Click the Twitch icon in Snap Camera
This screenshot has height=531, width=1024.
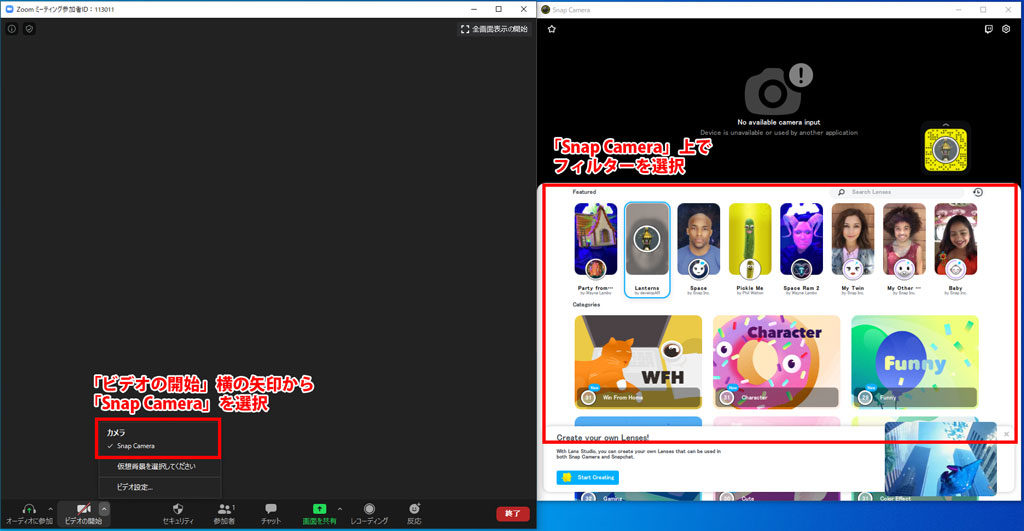(990, 29)
